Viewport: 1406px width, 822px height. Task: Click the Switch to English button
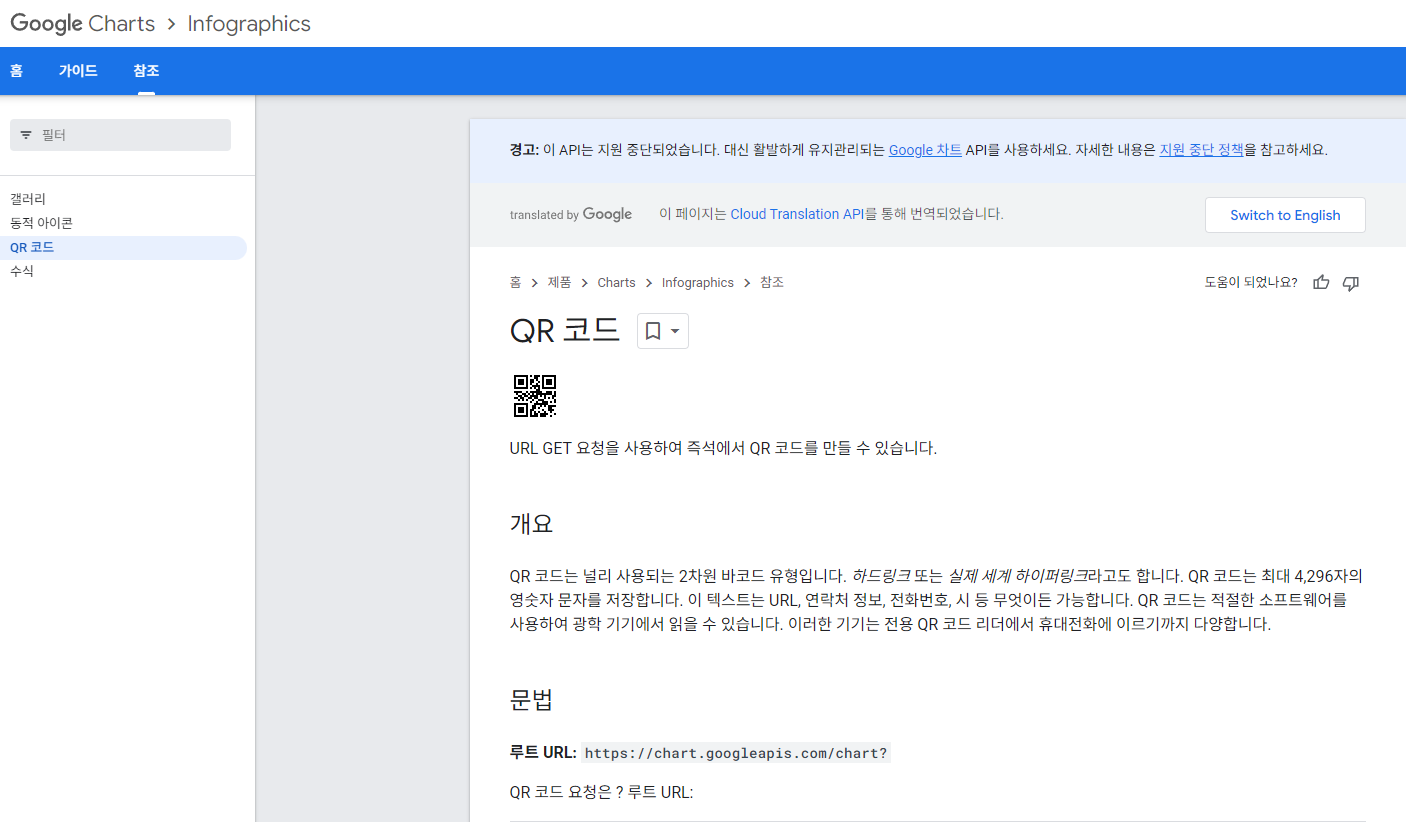[x=1285, y=214]
